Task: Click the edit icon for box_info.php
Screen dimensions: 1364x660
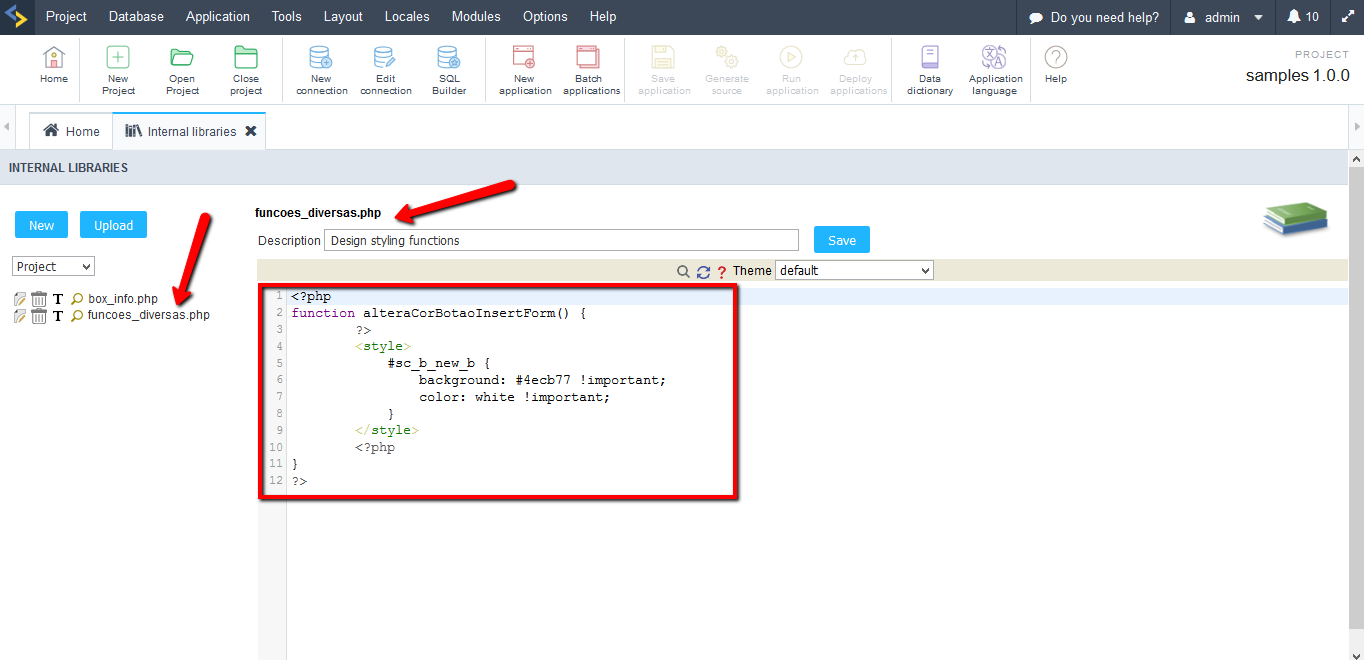Action: point(20,299)
